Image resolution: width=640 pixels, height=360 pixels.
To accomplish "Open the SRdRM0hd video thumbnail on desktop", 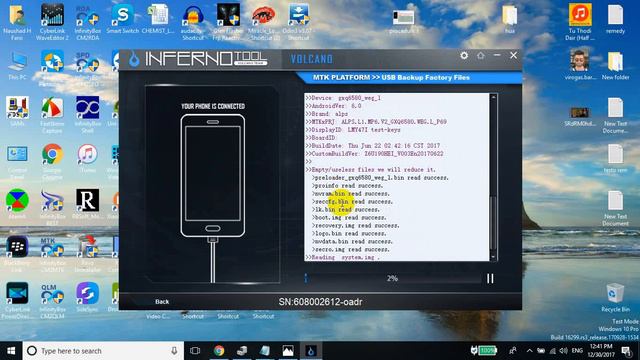I will pyautogui.click(x=580, y=116).
